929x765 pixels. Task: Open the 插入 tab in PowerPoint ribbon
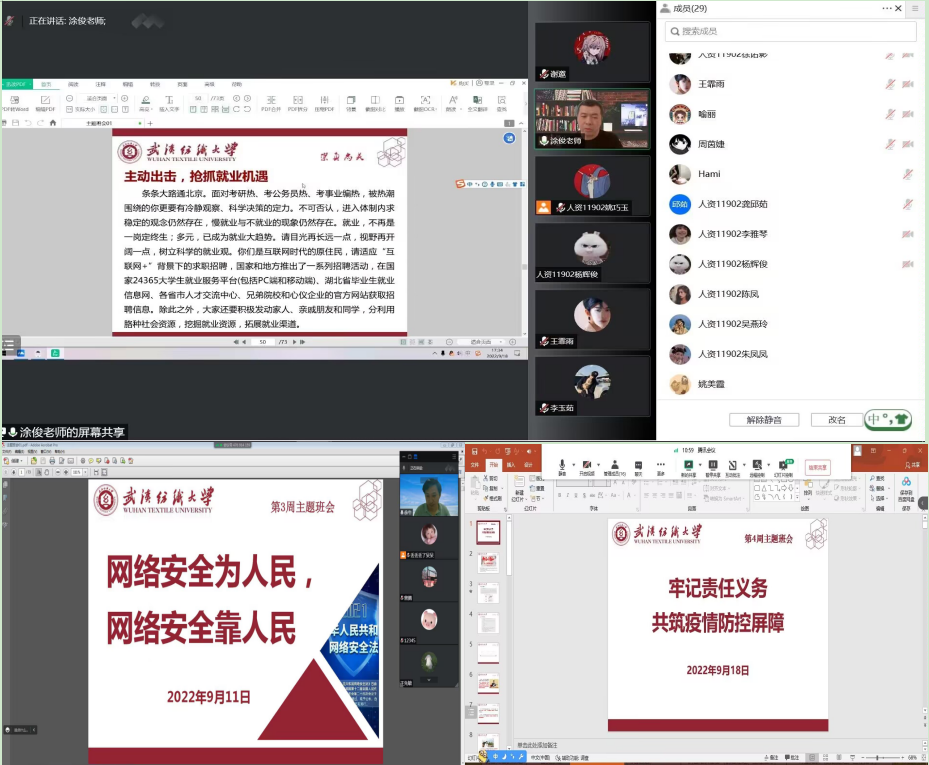point(511,465)
